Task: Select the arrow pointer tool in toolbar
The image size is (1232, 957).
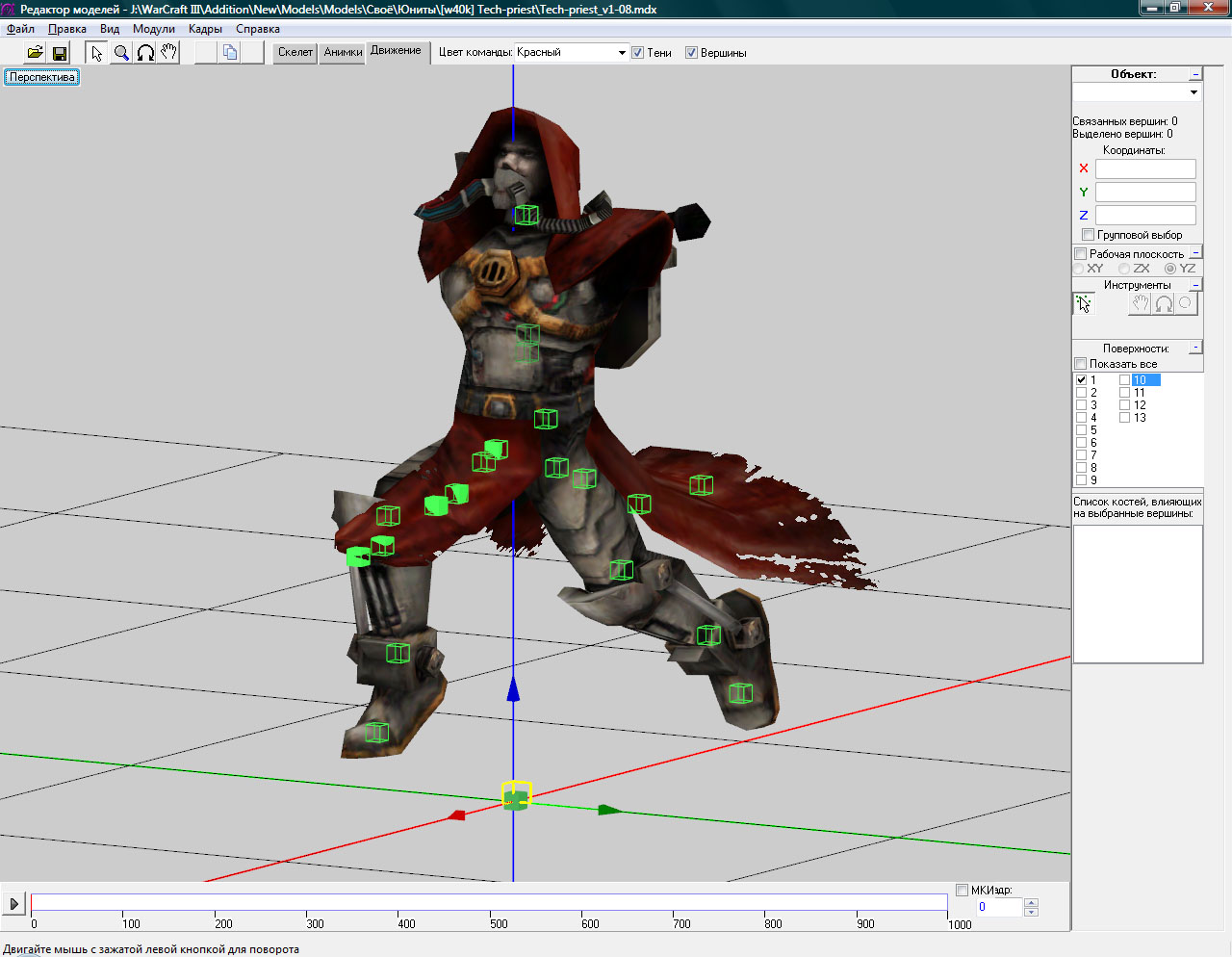Action: pos(96,53)
